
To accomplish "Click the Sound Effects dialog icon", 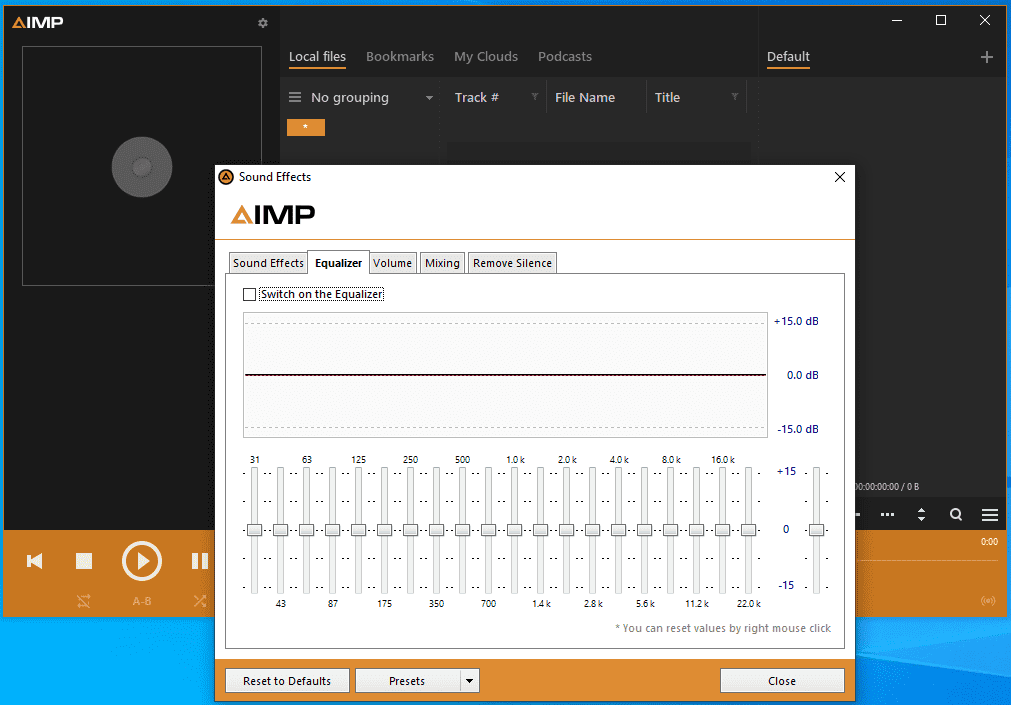I will pos(226,177).
